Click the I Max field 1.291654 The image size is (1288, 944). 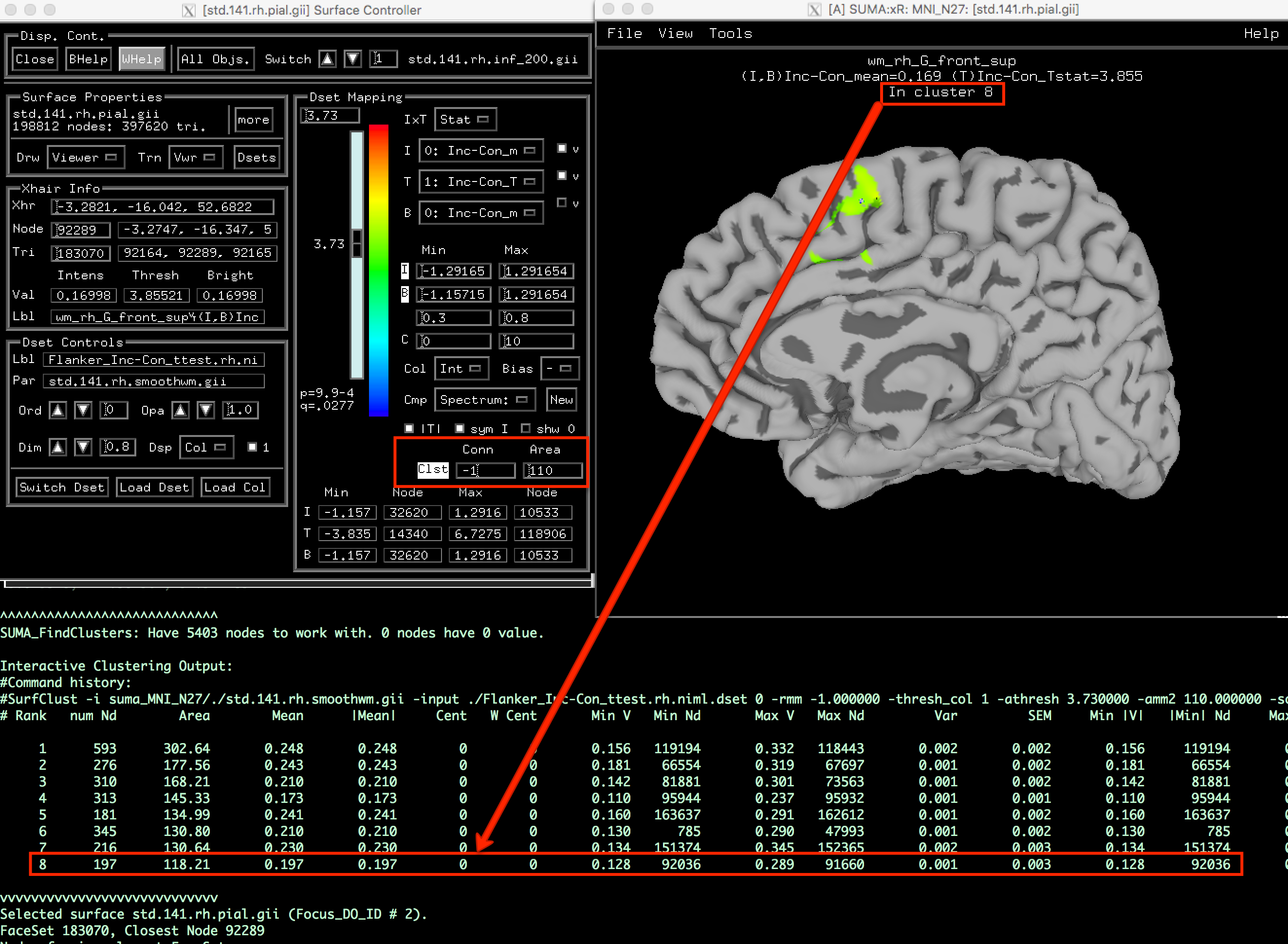(536, 271)
